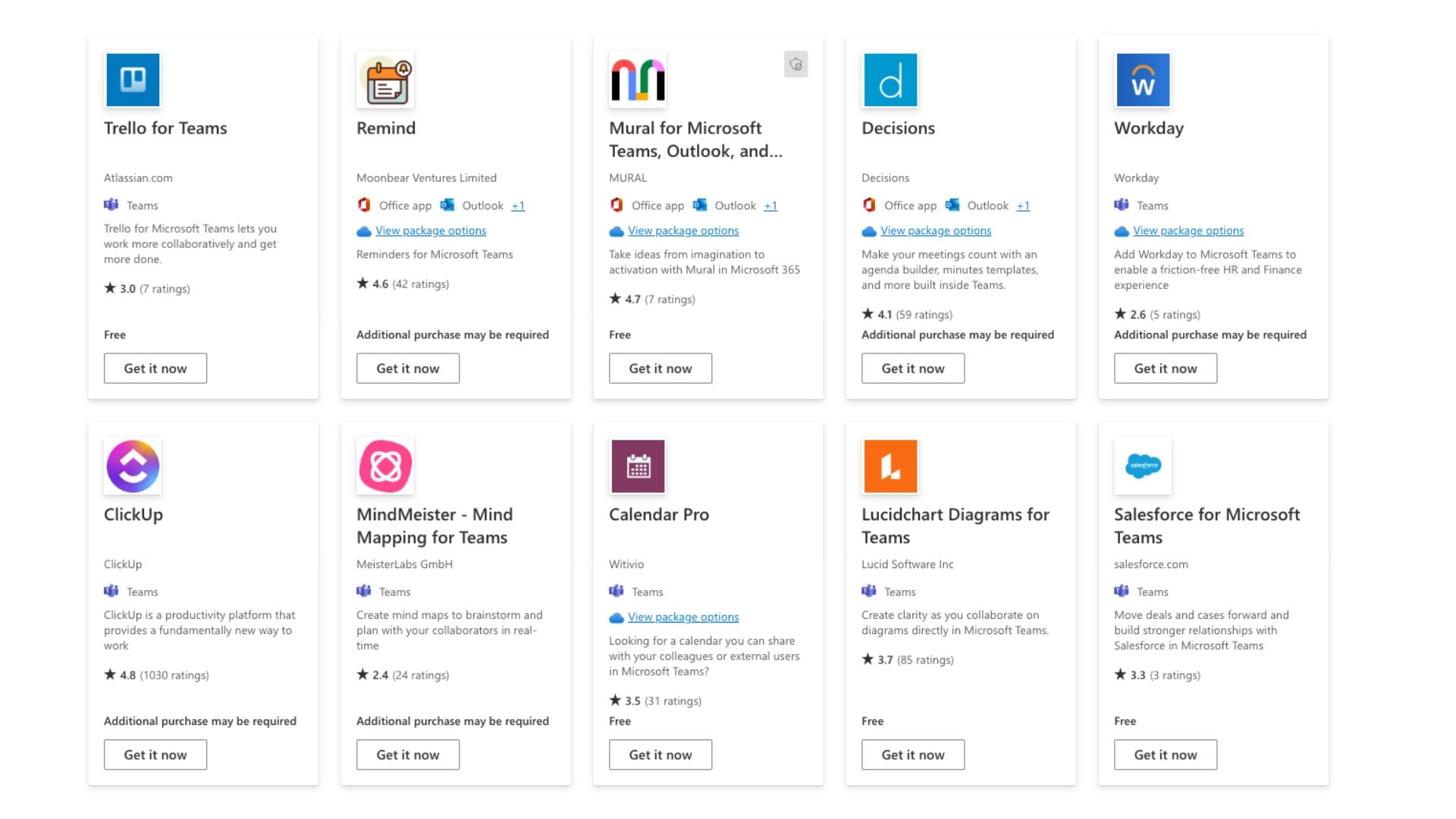Open the ClickUp card title
1456x819 pixels.
(133, 515)
